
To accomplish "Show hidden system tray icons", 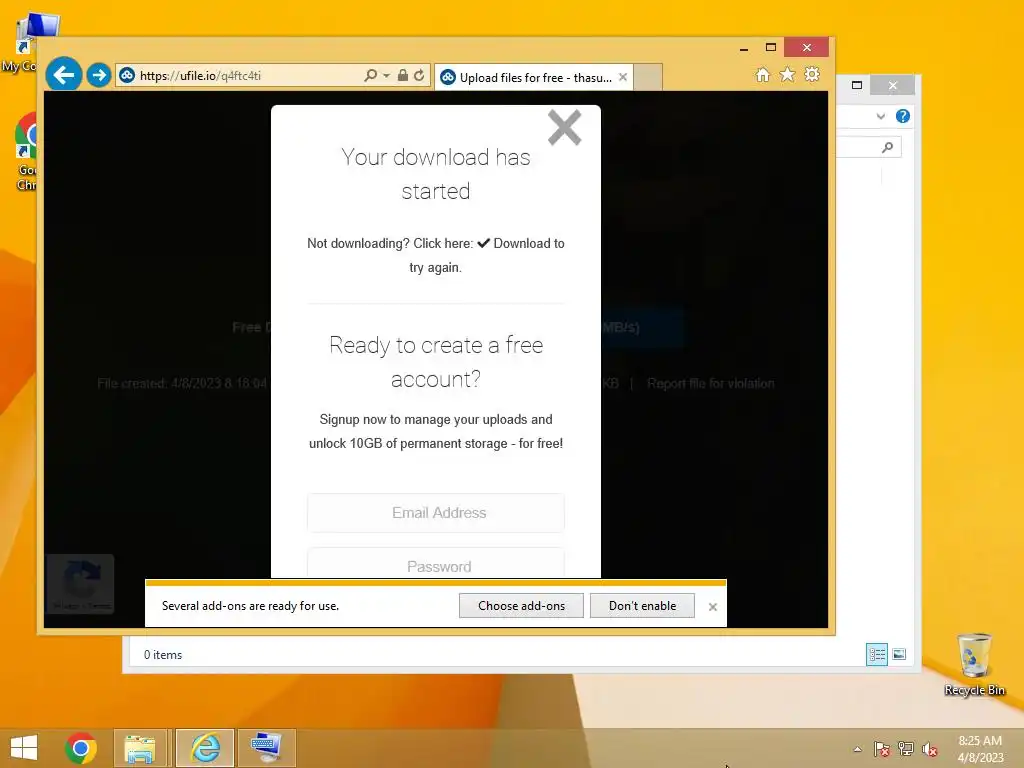I will 857,749.
